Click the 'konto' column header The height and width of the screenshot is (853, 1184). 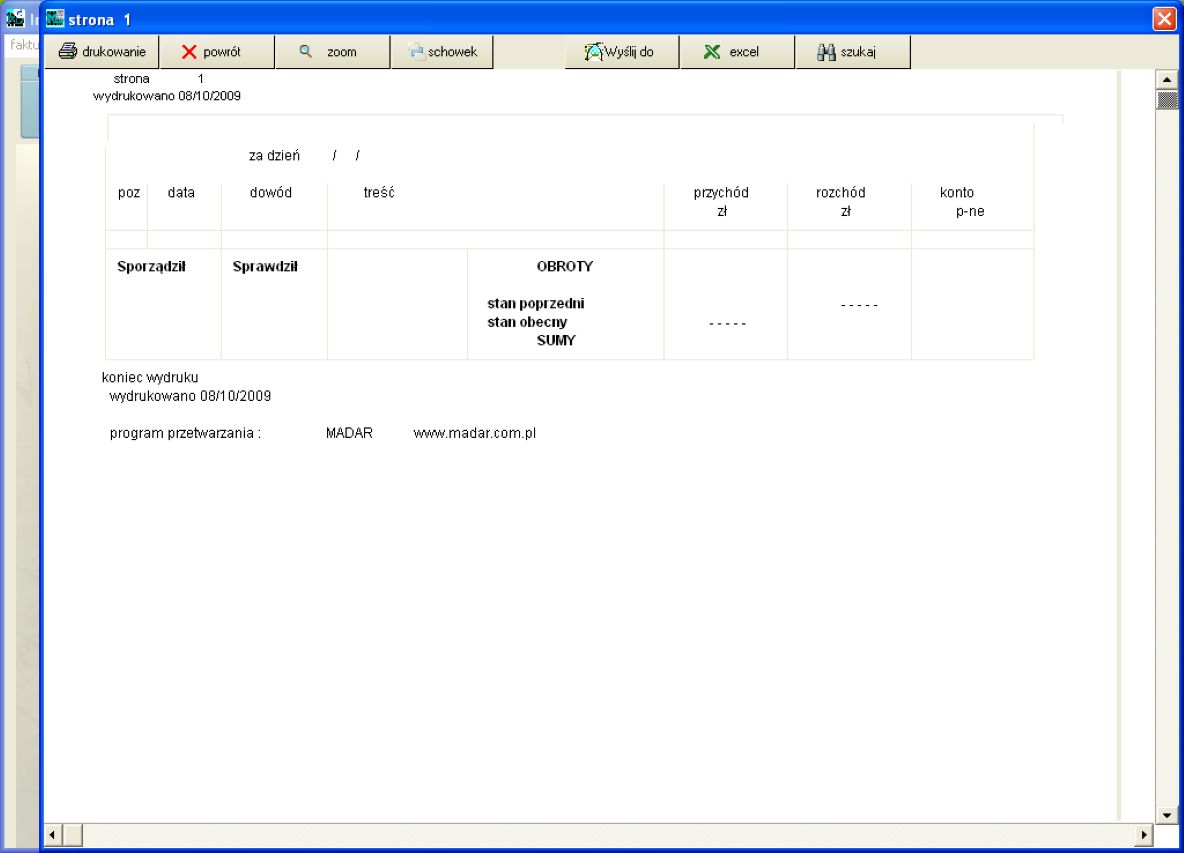pos(957,192)
